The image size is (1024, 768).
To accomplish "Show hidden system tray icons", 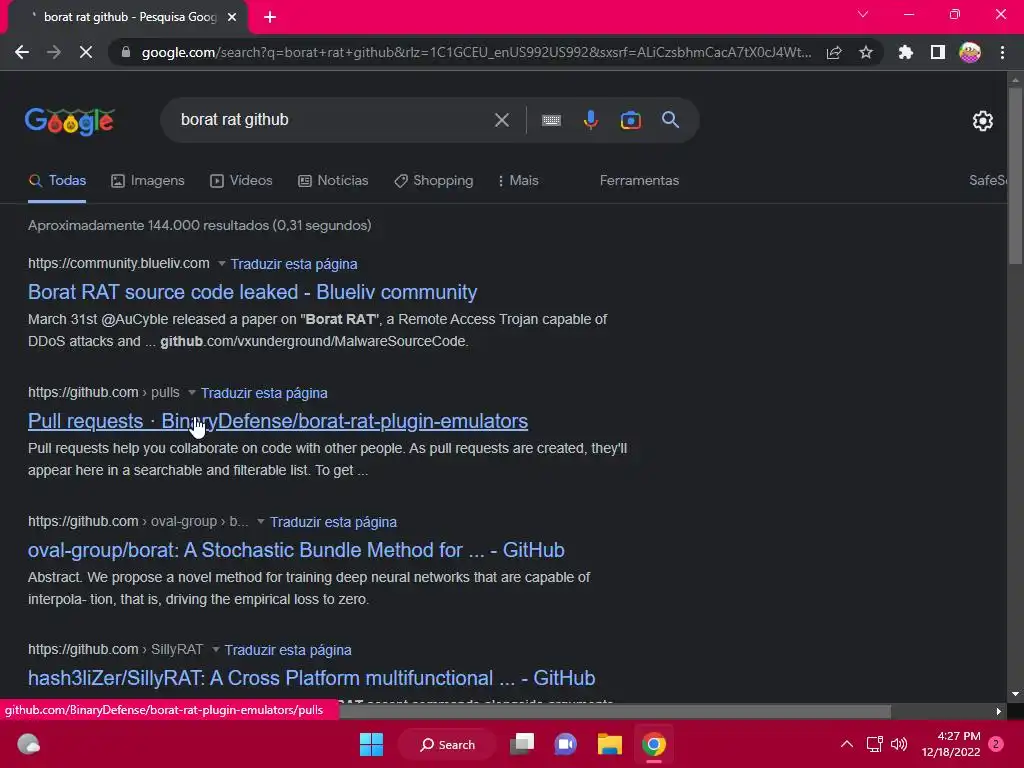I will [x=846, y=744].
